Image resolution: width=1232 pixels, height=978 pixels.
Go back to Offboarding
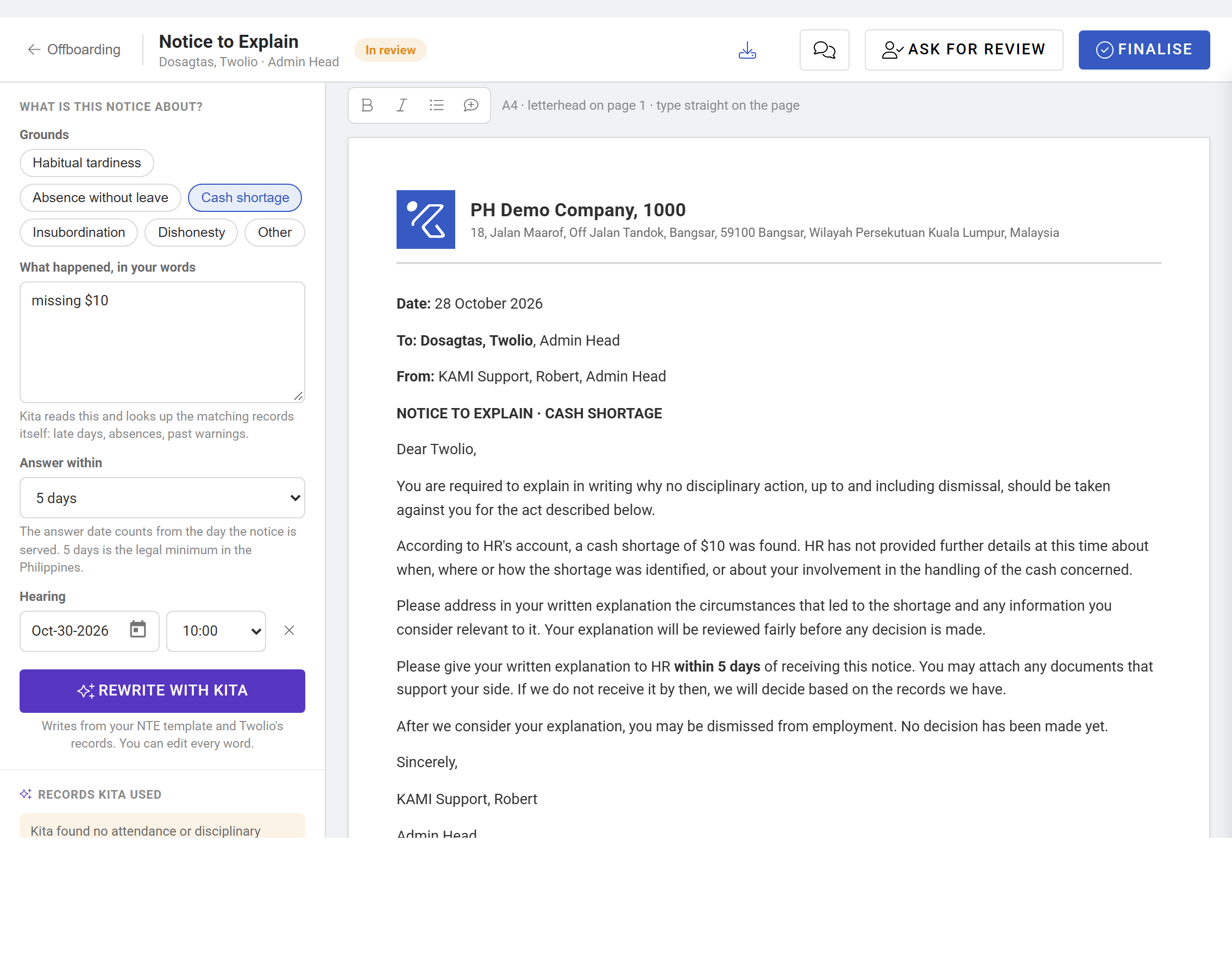click(x=74, y=50)
